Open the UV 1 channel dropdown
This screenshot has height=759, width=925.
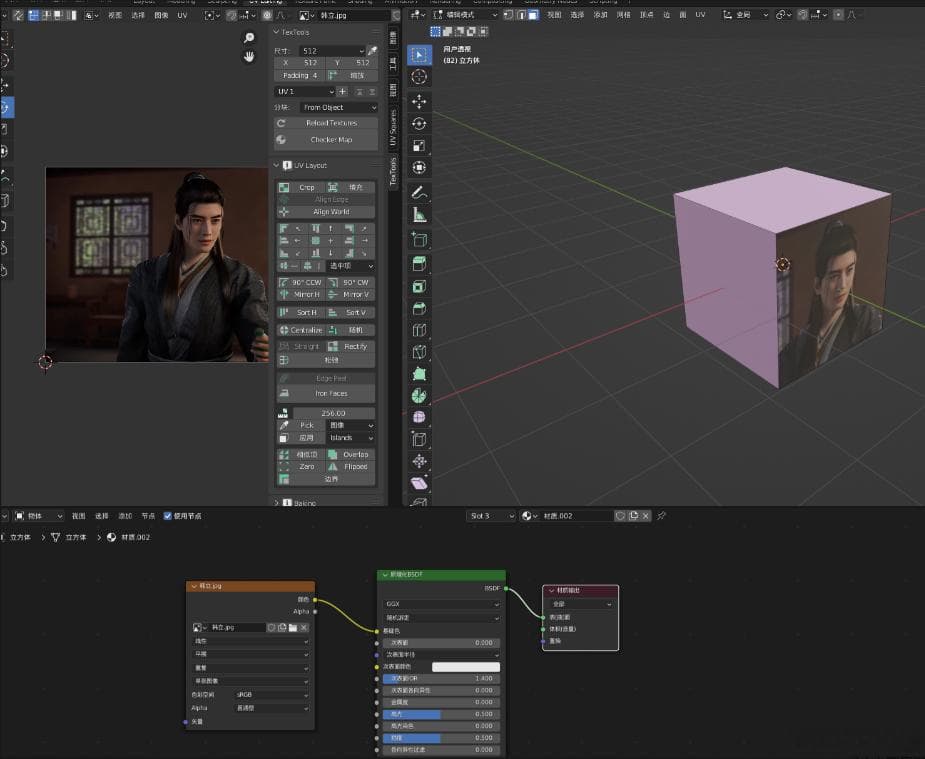(x=305, y=91)
